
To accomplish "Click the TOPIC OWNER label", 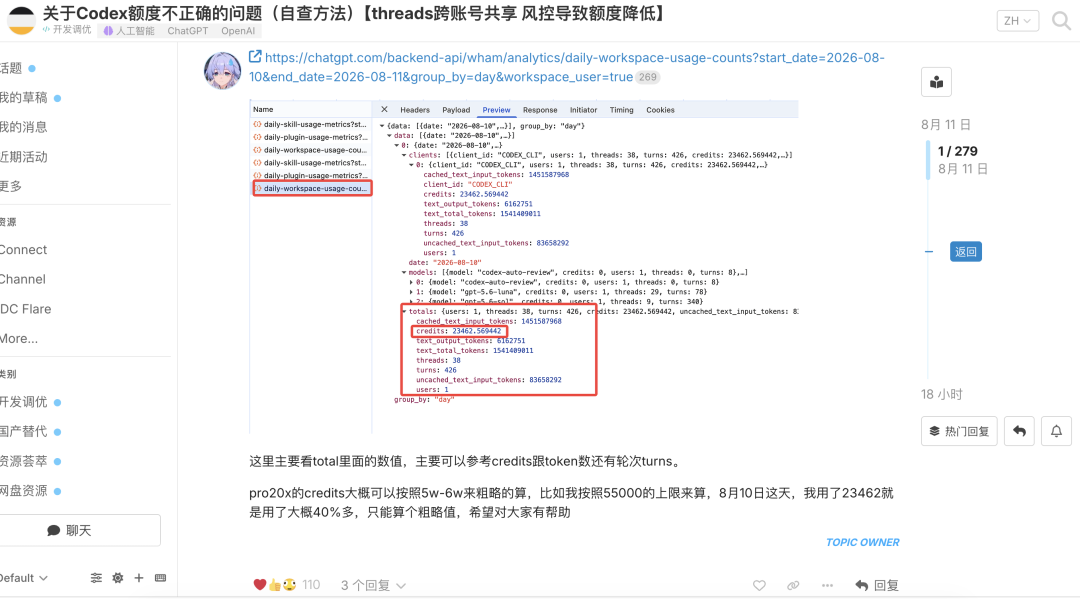I will coord(862,543).
